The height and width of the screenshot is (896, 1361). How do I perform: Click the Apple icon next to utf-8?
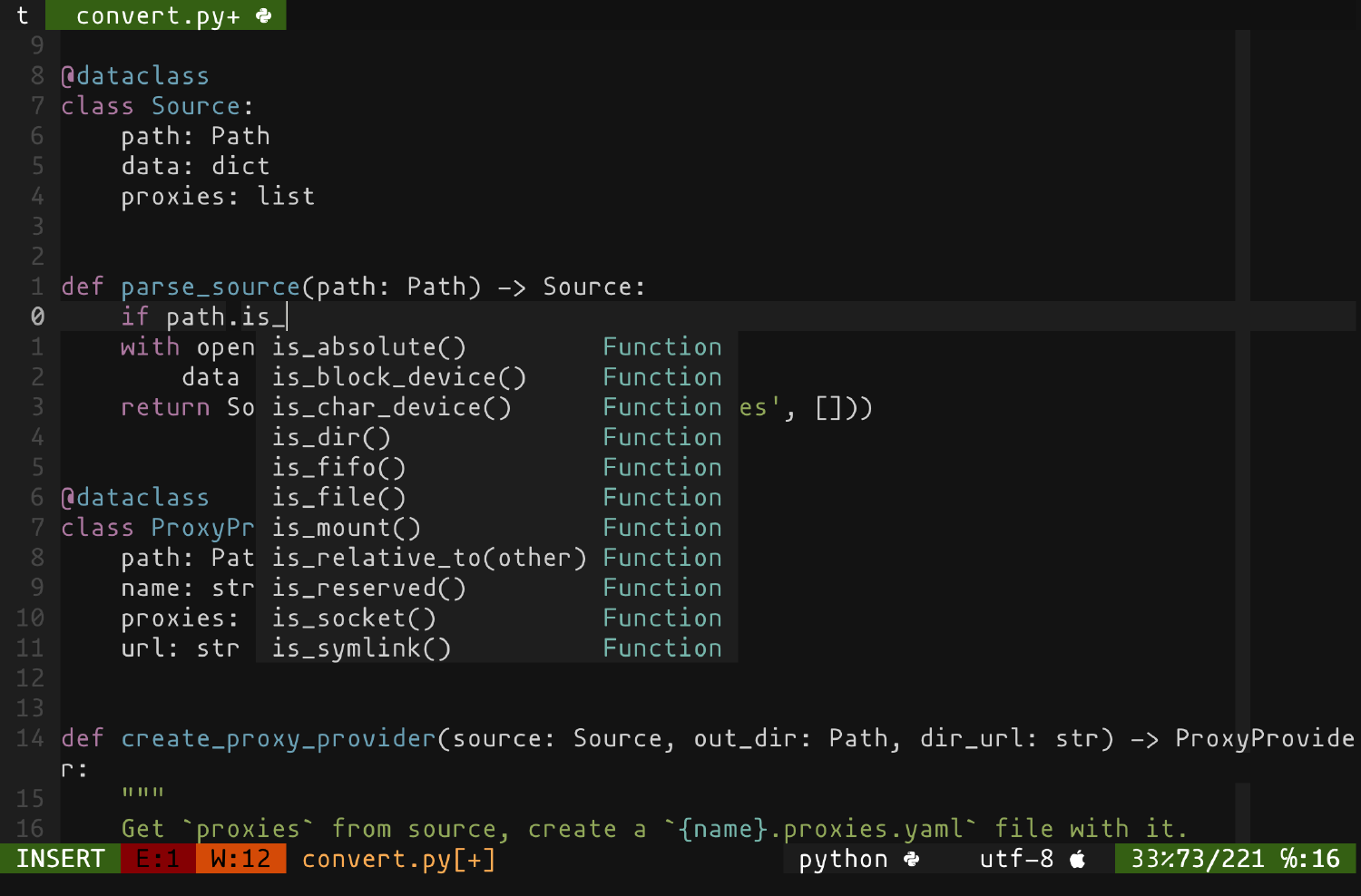[1078, 858]
